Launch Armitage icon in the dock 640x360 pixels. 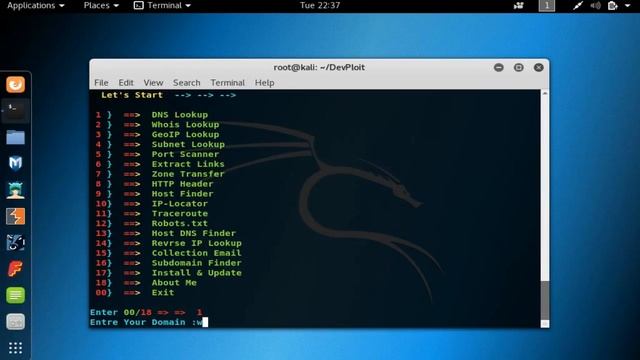16,190
